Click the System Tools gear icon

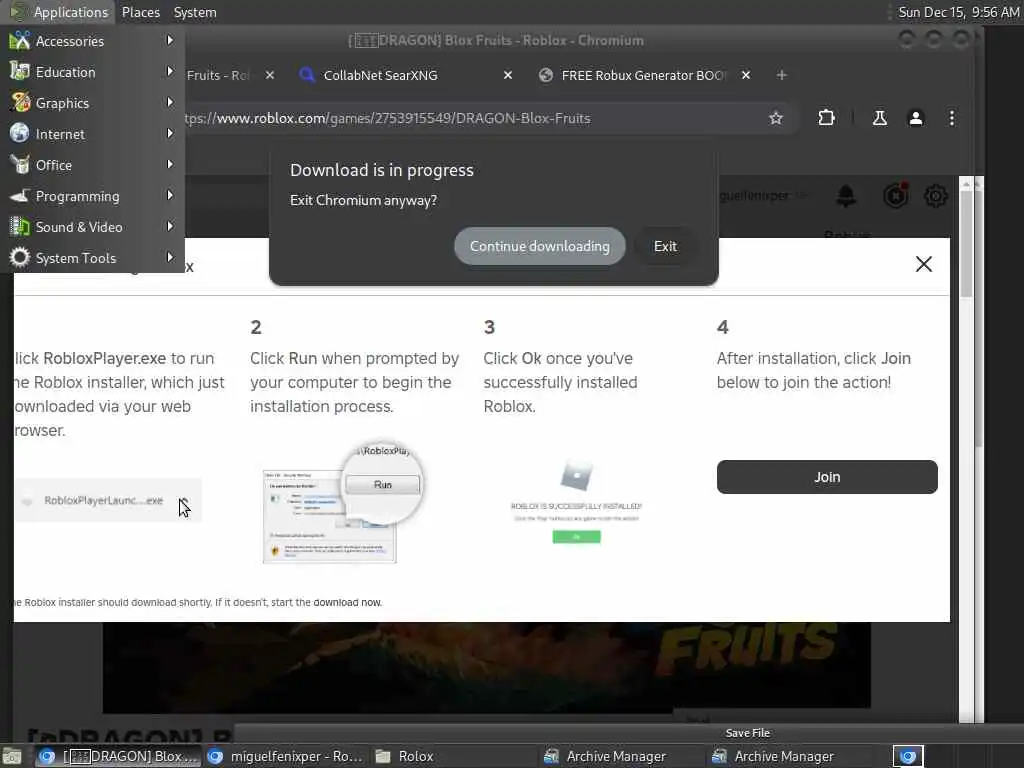[20, 257]
